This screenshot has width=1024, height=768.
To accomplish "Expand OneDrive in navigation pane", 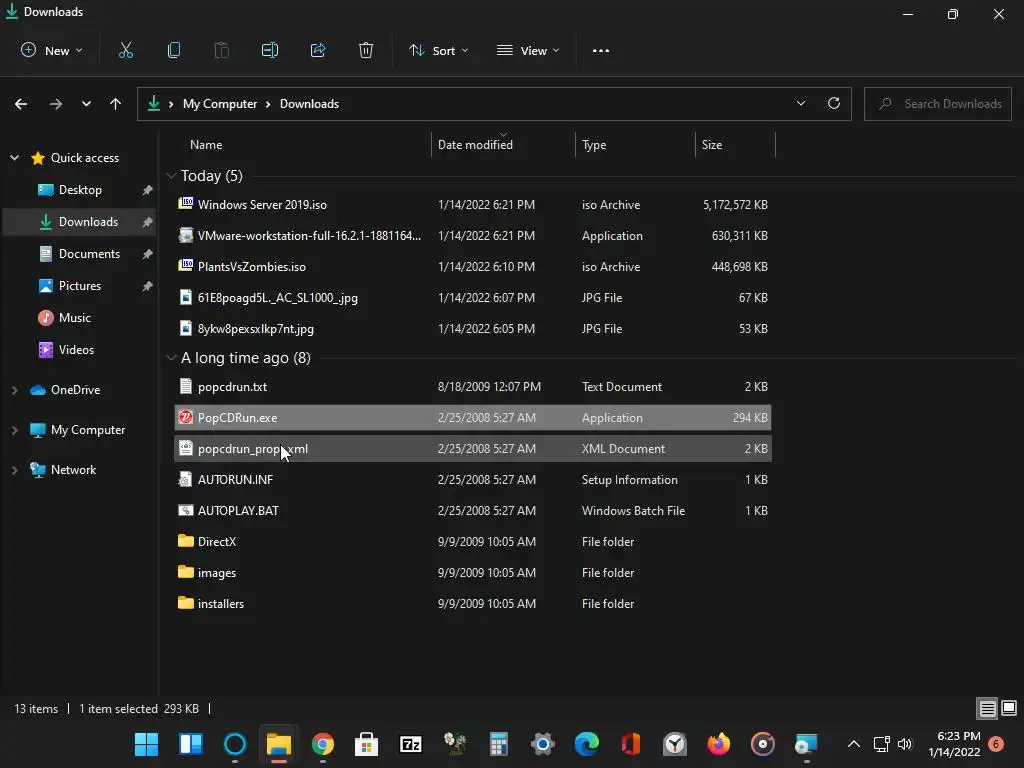I will (x=14, y=390).
